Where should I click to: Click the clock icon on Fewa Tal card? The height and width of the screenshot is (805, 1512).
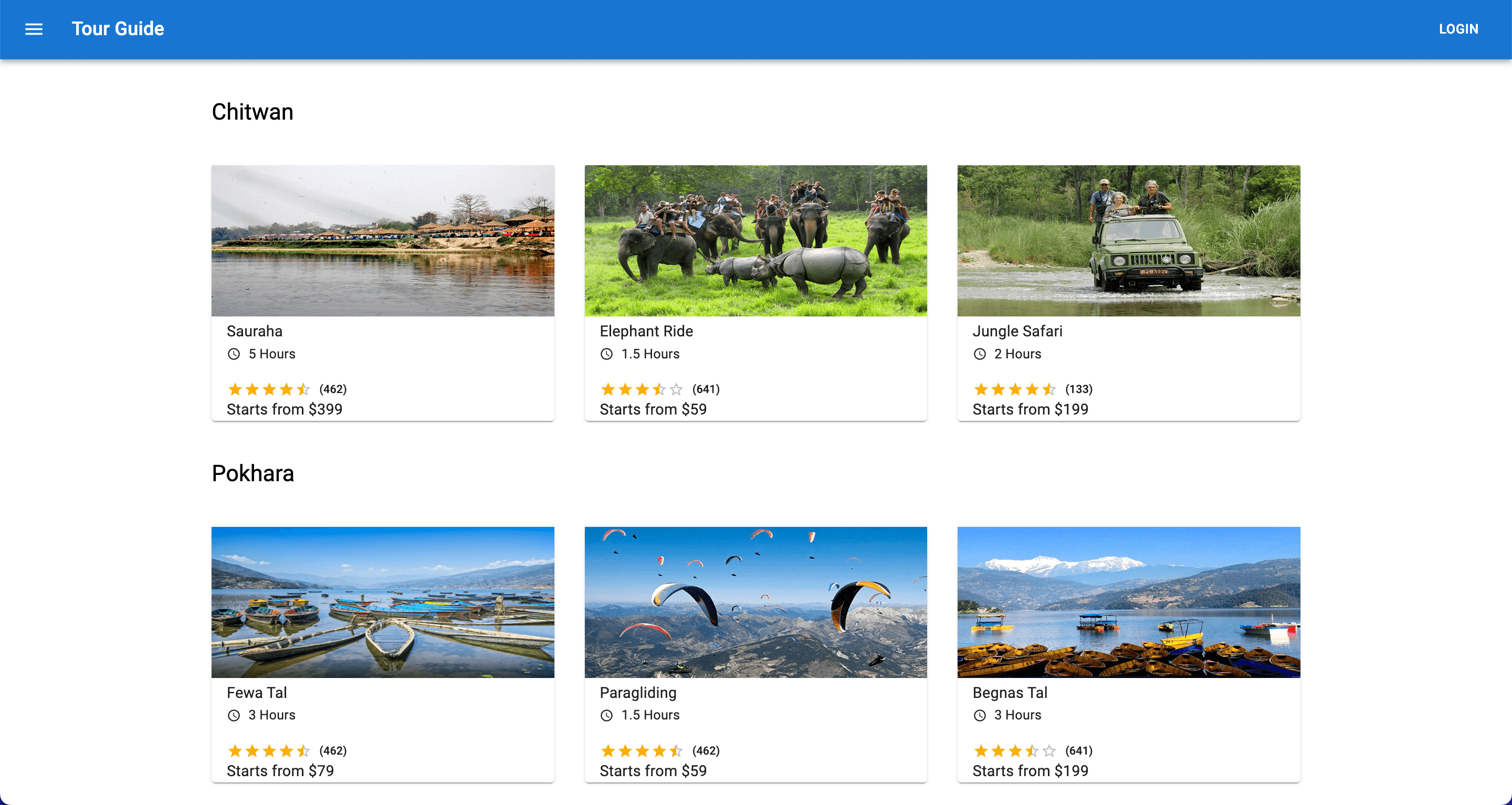pos(234,715)
